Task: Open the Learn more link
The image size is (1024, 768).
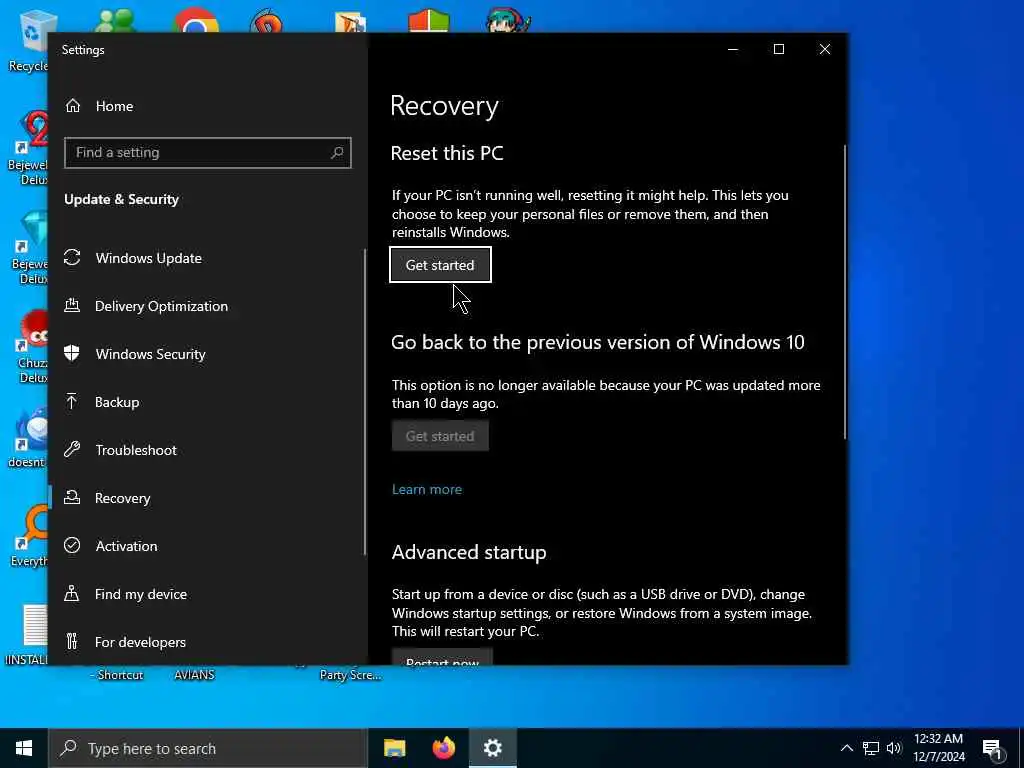Action: (x=426, y=489)
